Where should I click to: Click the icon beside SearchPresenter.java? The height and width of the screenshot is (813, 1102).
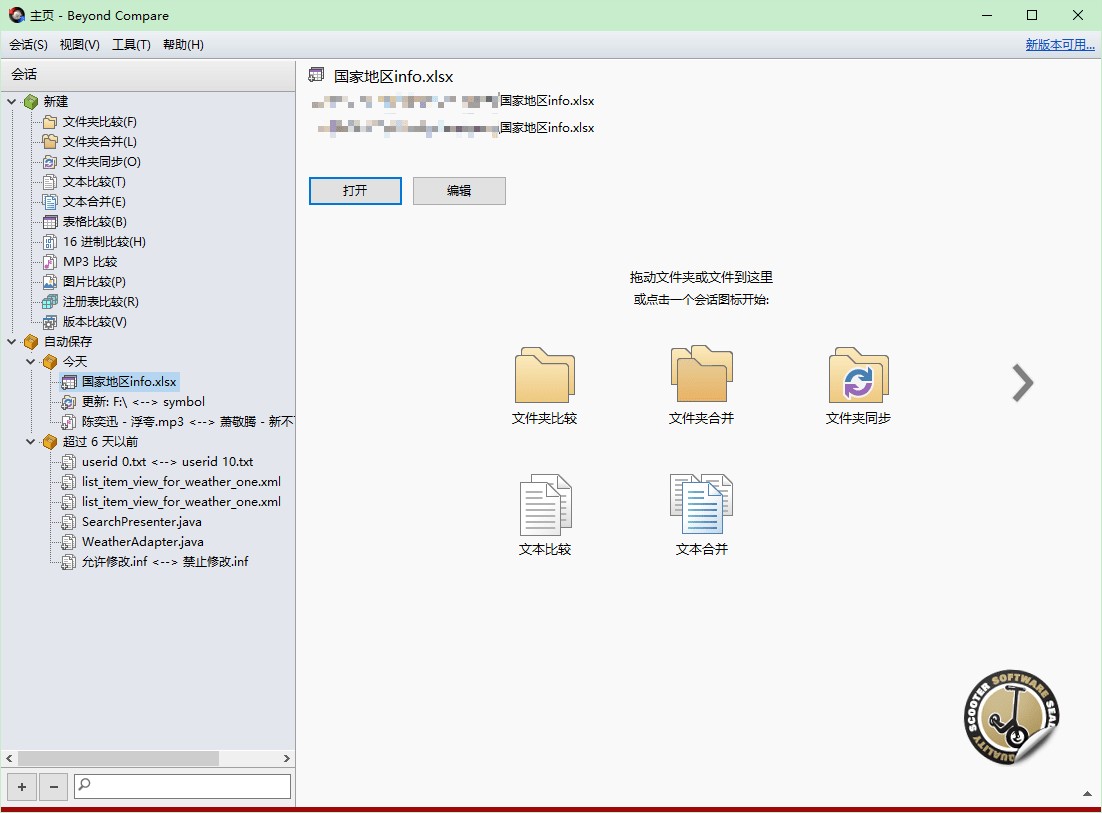click(69, 522)
